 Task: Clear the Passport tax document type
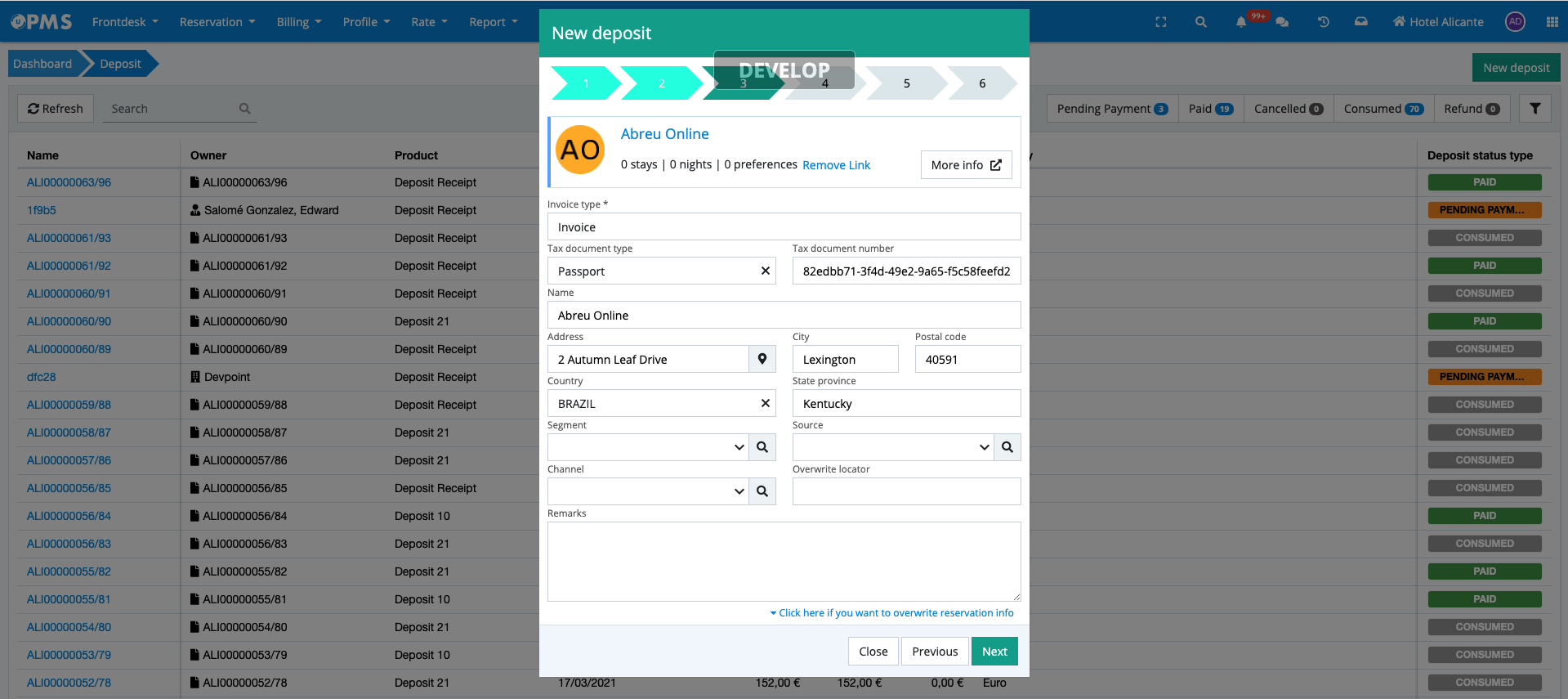[x=765, y=271]
